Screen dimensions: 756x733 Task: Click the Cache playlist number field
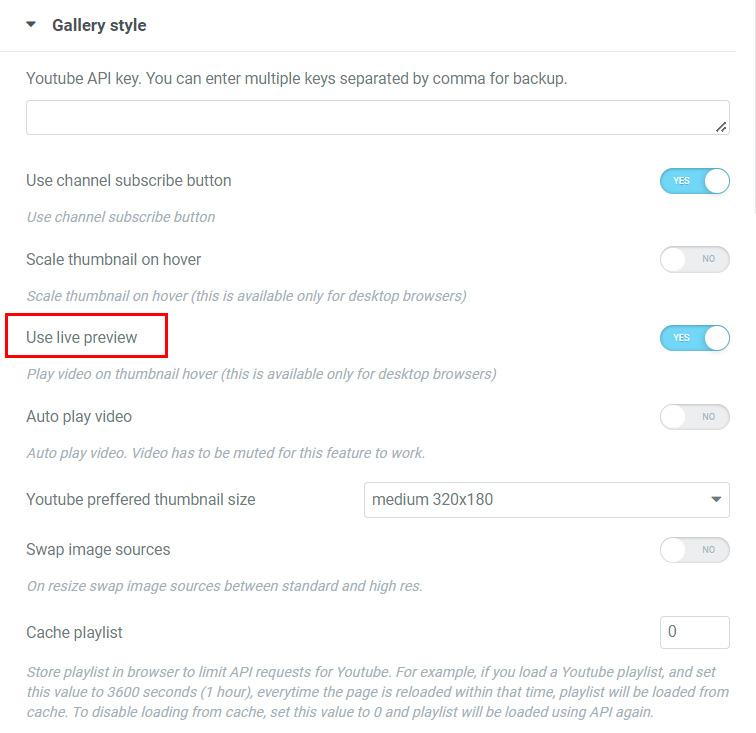[695, 632]
